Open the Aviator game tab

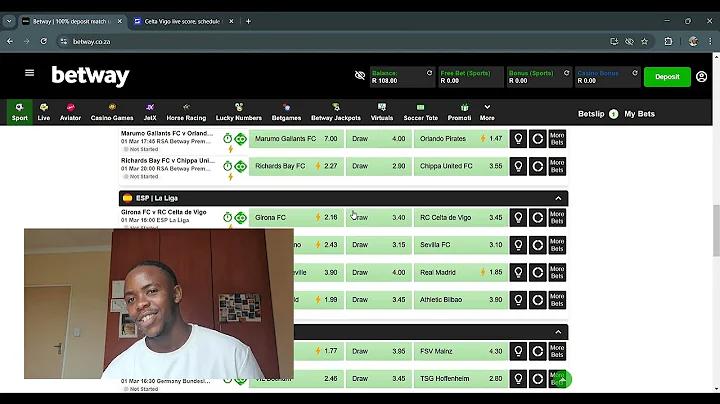pos(70,112)
